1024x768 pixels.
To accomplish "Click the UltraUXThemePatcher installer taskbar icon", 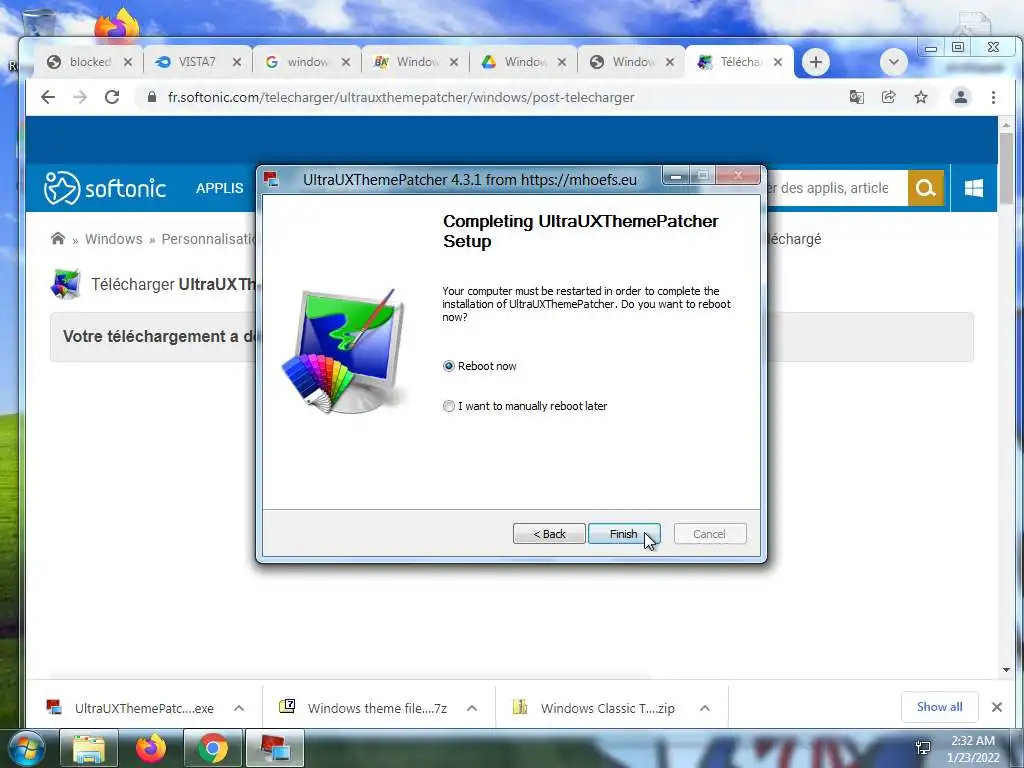I will tap(275, 749).
